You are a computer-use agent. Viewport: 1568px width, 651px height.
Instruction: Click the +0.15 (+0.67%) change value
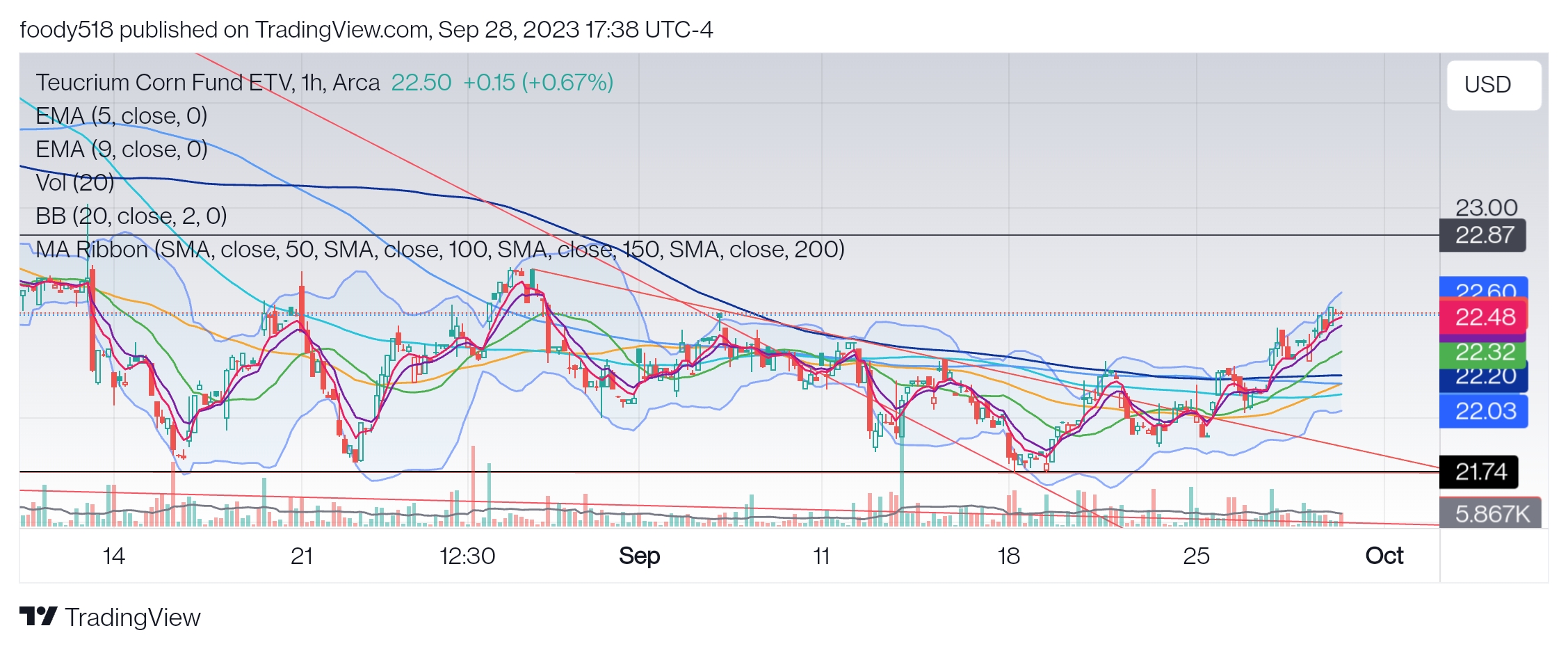point(538,82)
